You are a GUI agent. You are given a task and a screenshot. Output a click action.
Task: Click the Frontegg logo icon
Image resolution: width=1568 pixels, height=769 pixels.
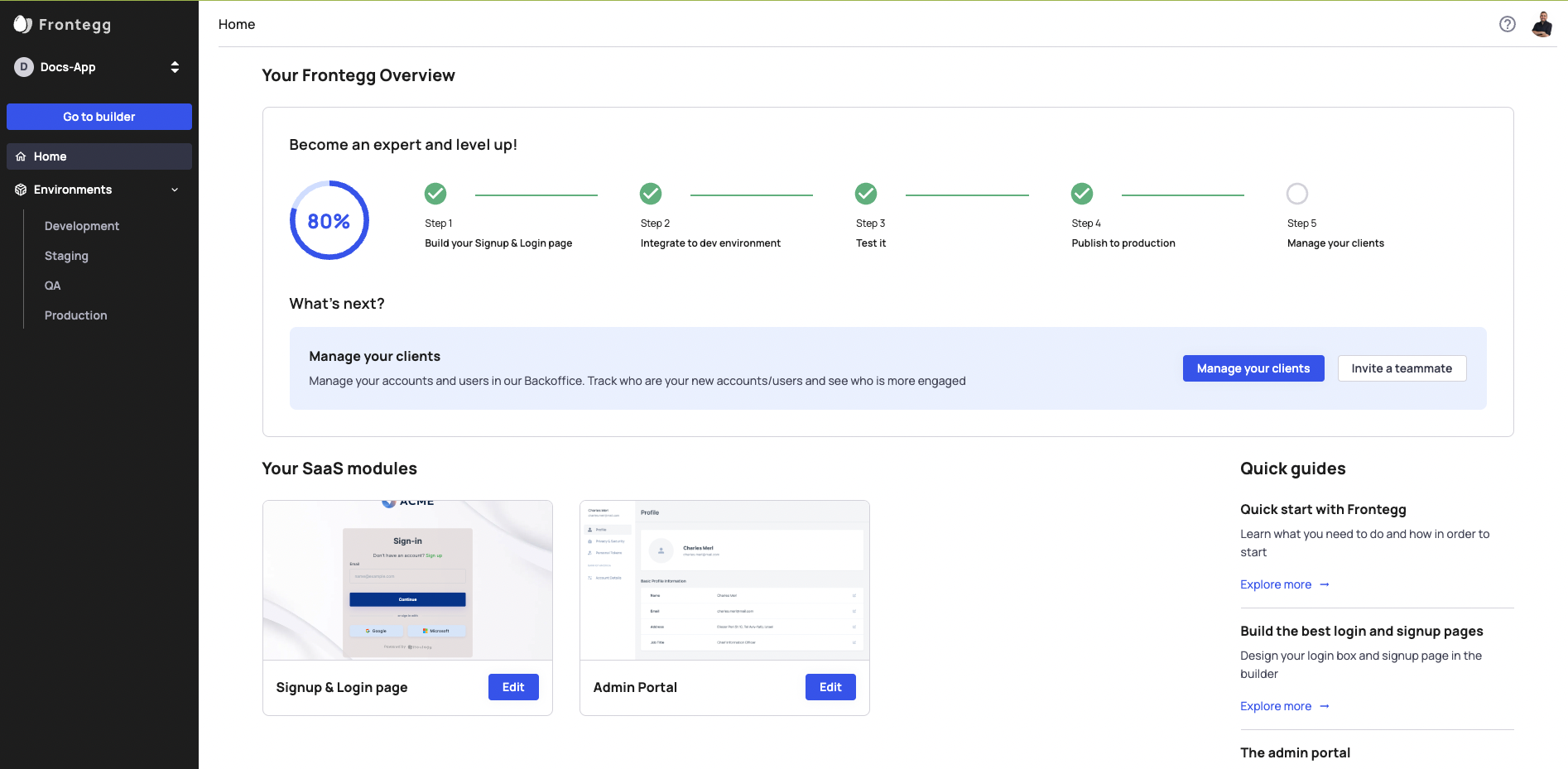tap(23, 25)
